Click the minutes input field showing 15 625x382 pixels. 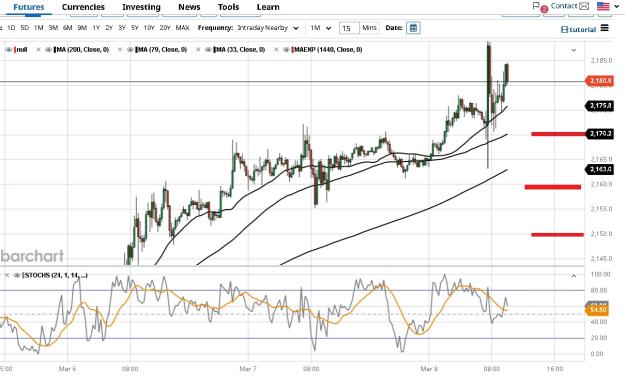coord(349,28)
